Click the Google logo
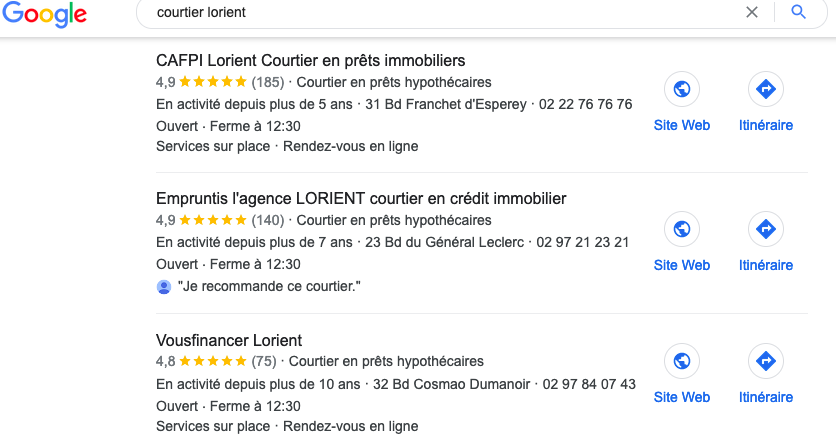 (44, 14)
